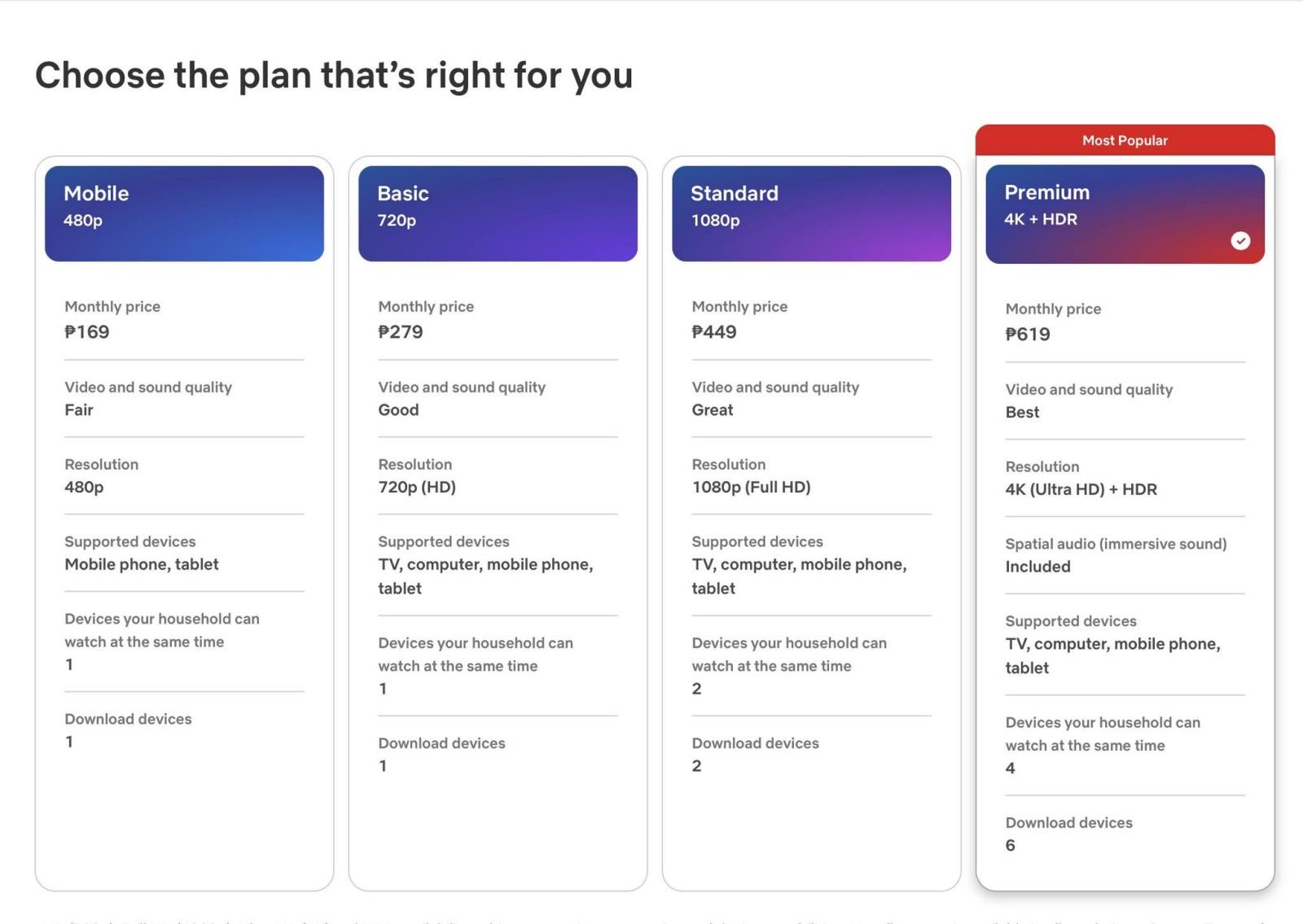Screen dimensions: 1303x924
Task: Click the white checkmark on the Premium card
Action: [x=1240, y=240]
